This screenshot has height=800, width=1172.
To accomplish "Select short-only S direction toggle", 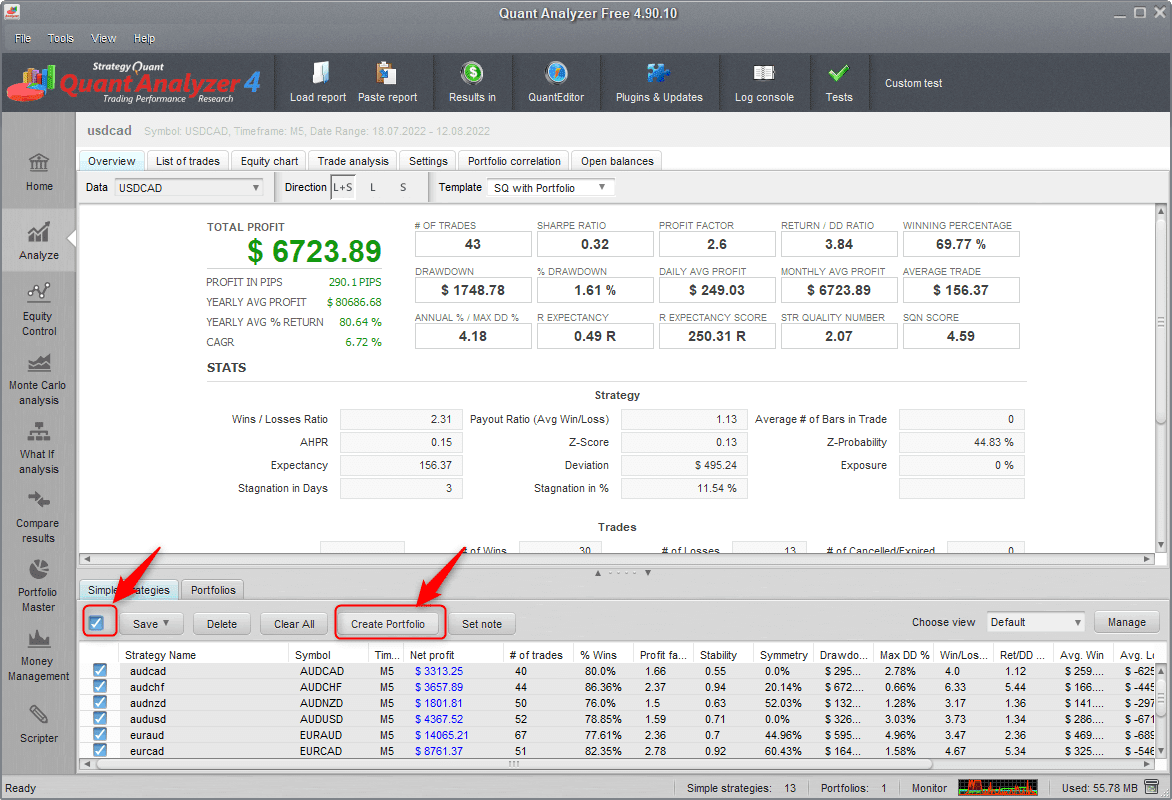I will pyautogui.click(x=403, y=187).
